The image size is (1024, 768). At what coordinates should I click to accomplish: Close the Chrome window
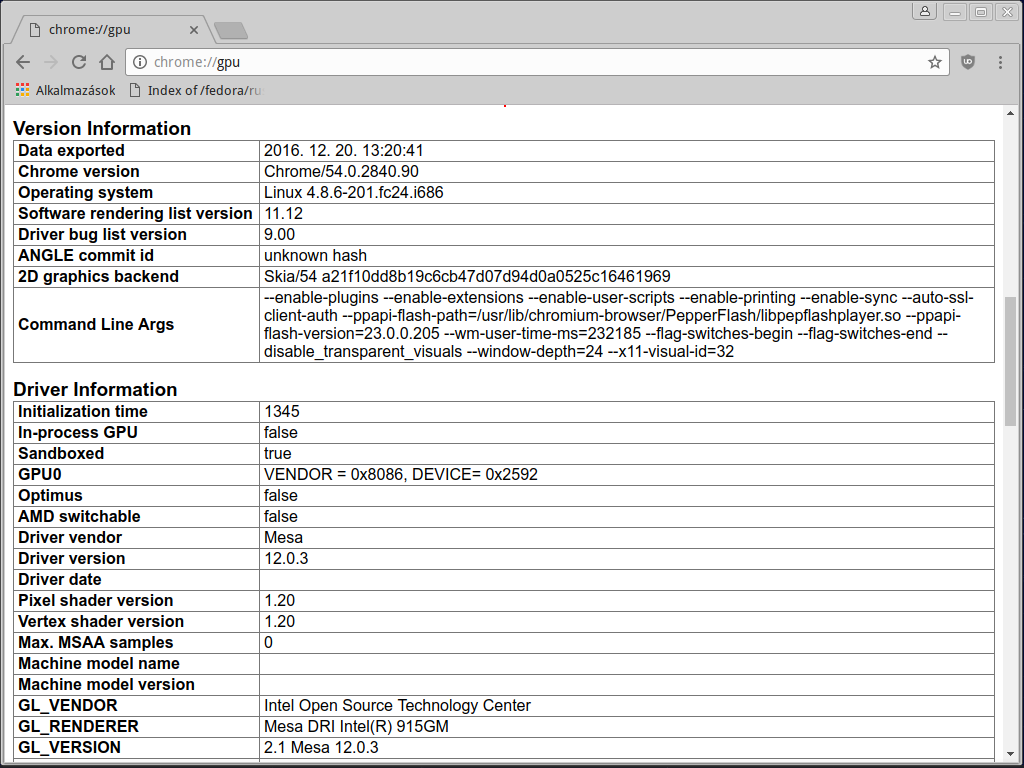point(1007,12)
